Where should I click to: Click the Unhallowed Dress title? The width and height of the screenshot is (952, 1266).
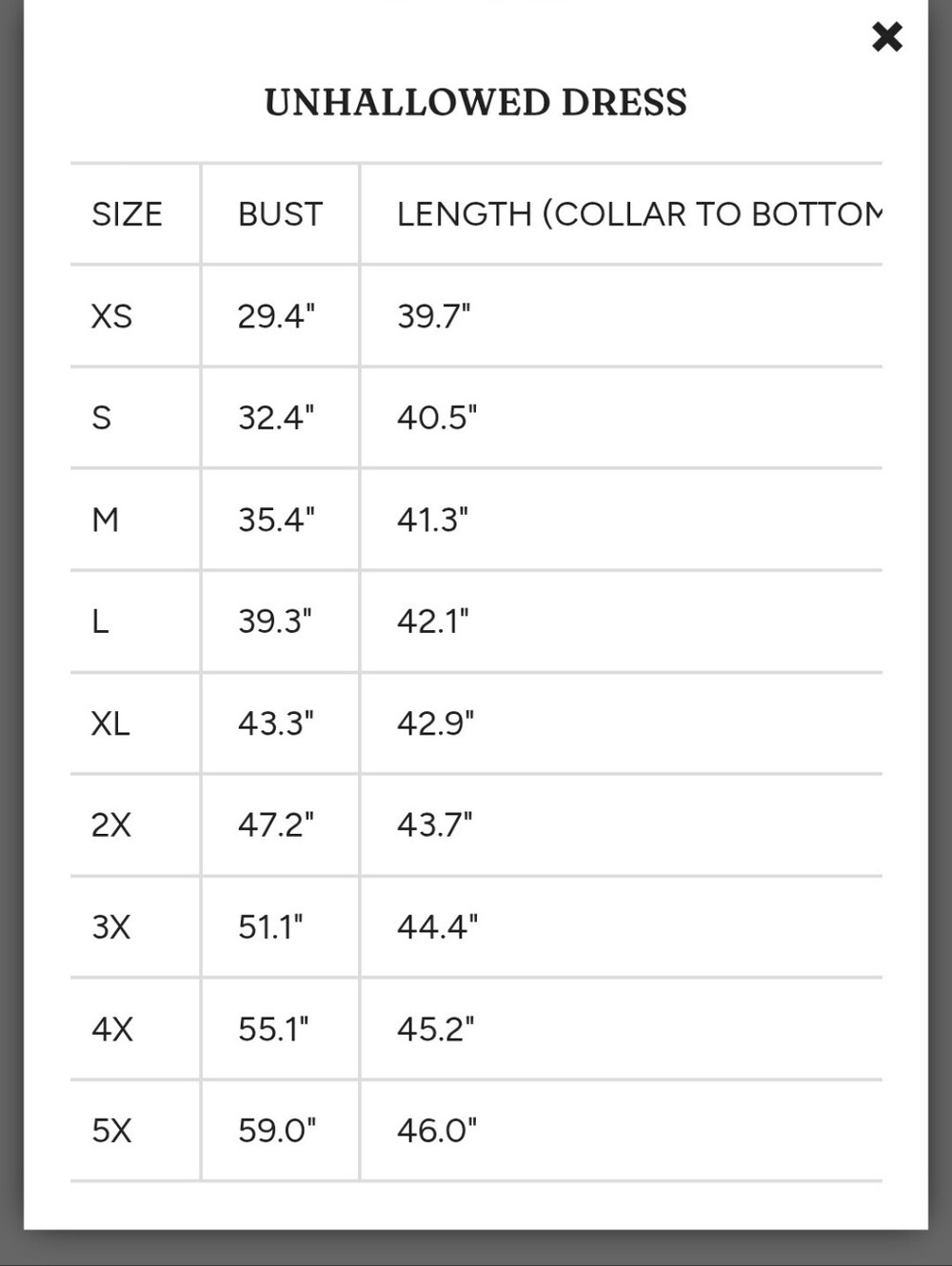(x=475, y=103)
